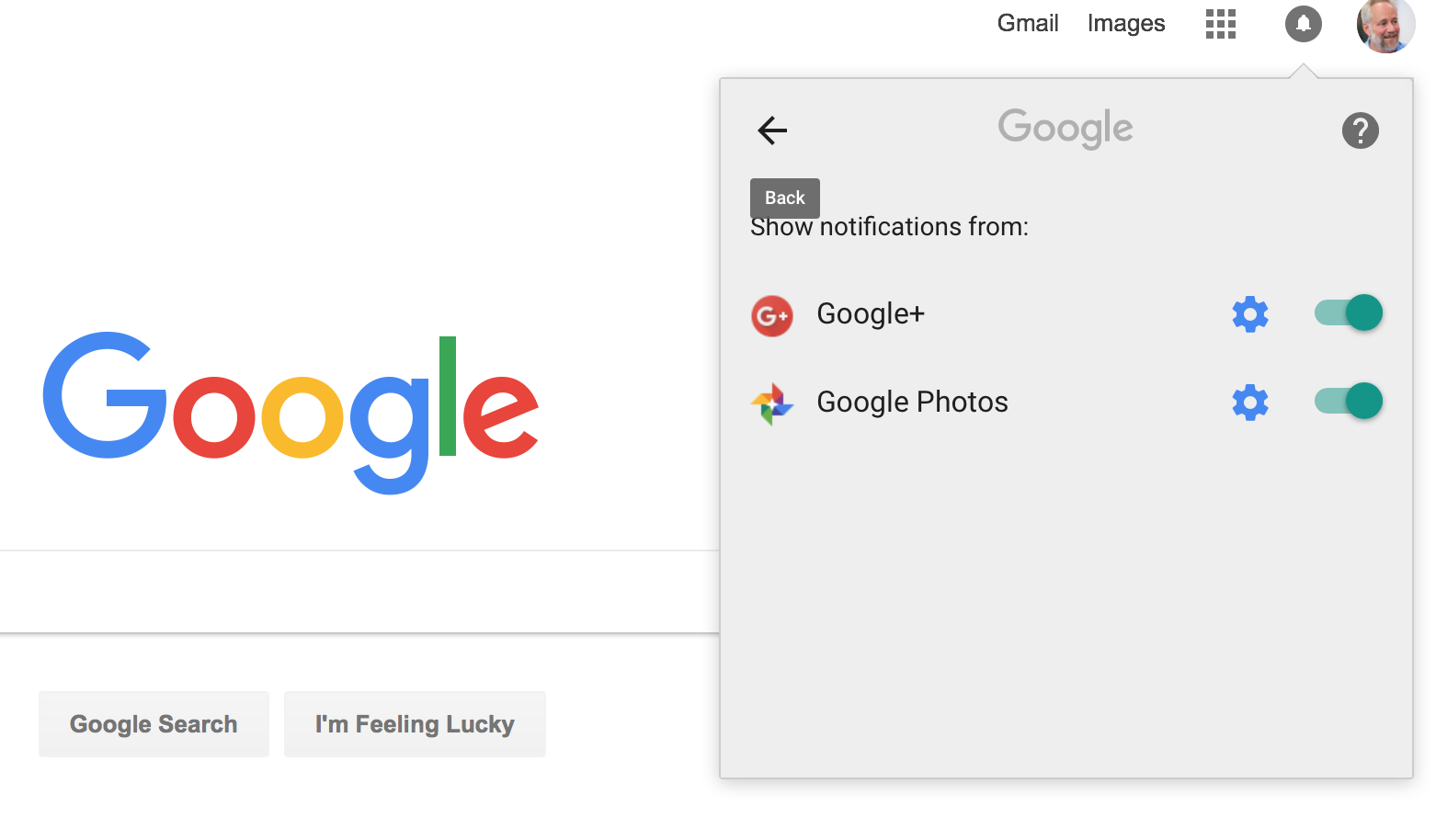The image size is (1436, 840).
Task: Click the Google+ logo icon
Action: [x=772, y=316]
